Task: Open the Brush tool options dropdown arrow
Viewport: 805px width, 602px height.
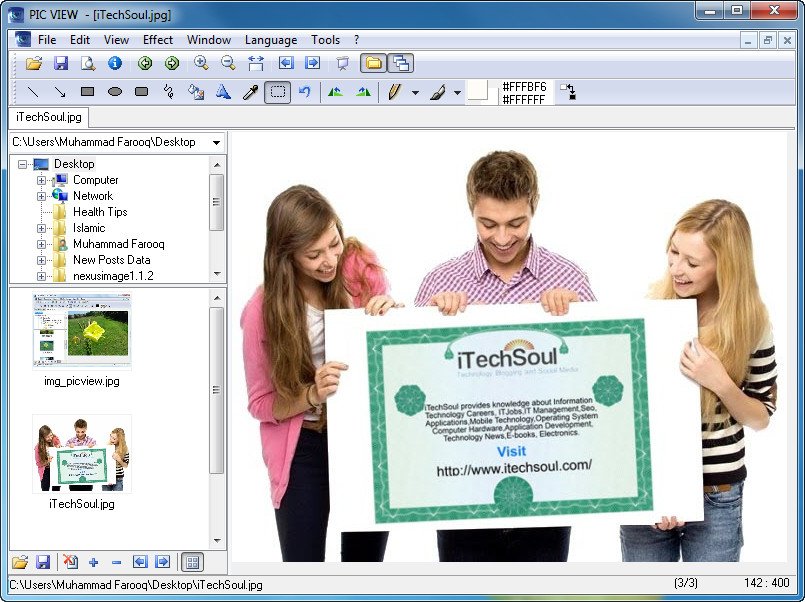Action: (x=457, y=93)
